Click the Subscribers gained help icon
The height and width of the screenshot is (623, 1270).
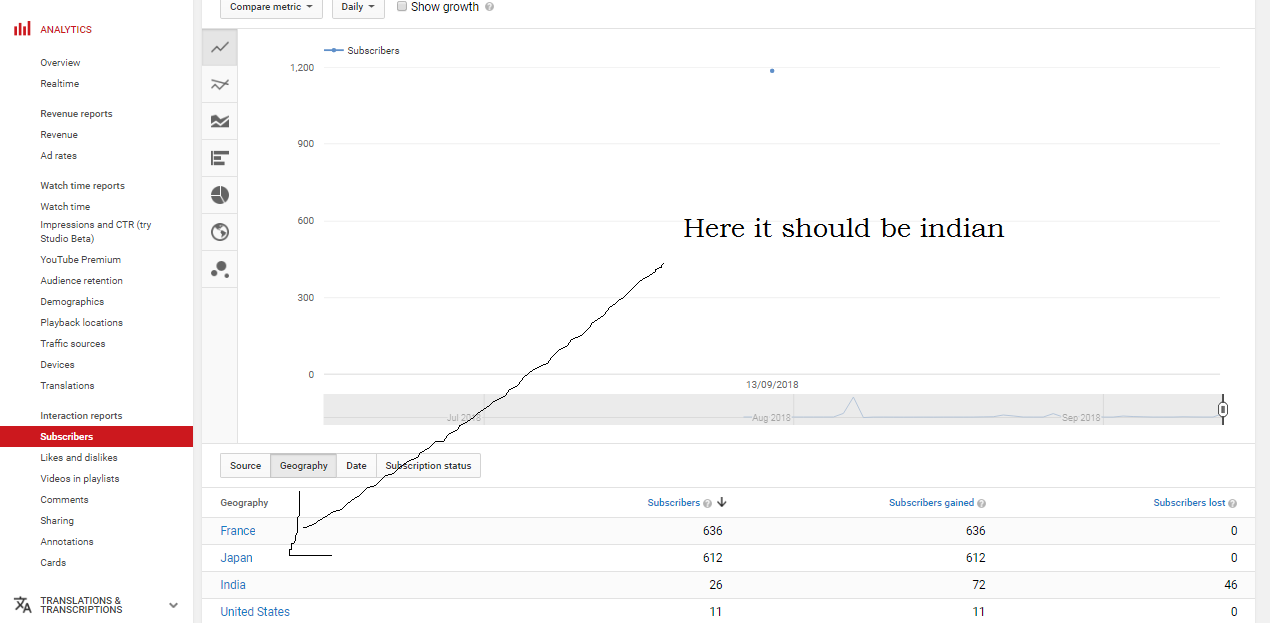(x=981, y=504)
